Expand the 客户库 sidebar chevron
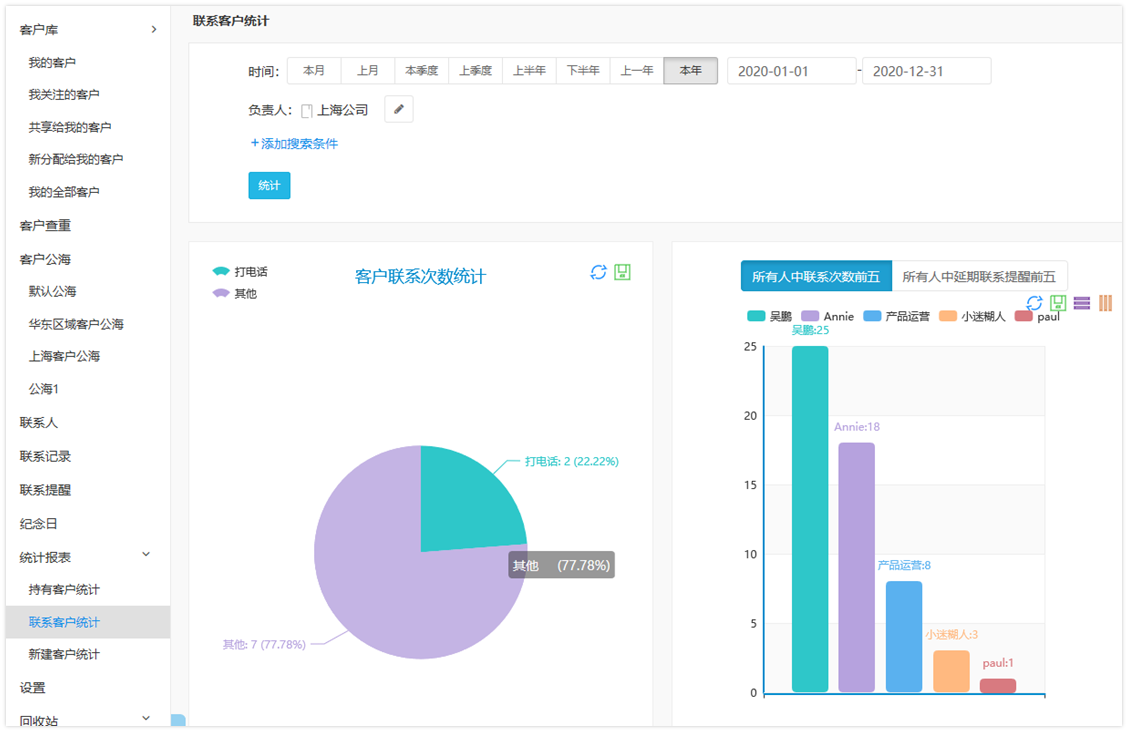This screenshot has height=732, width=1128. pos(153,30)
